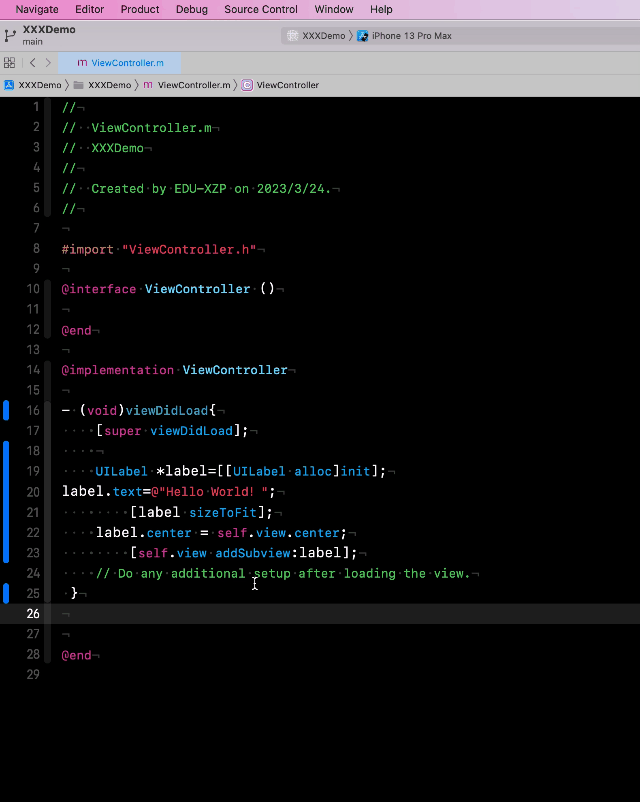Click on "ViewController.h" string

coord(189,250)
